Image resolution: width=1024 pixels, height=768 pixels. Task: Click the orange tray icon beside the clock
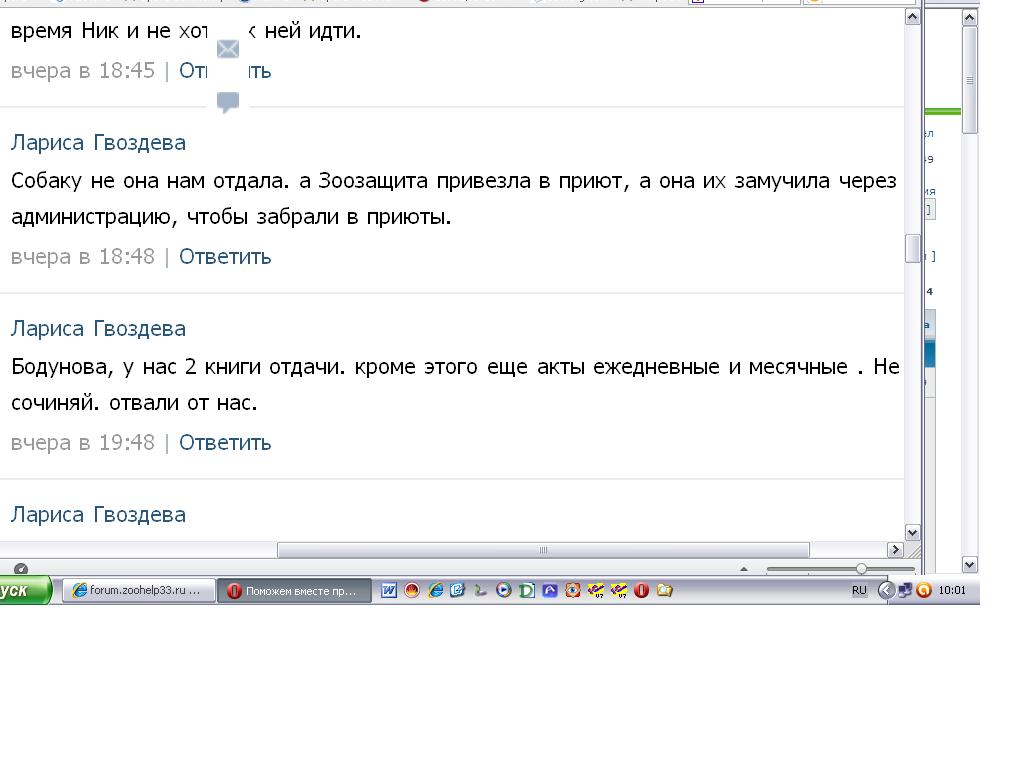[924, 590]
